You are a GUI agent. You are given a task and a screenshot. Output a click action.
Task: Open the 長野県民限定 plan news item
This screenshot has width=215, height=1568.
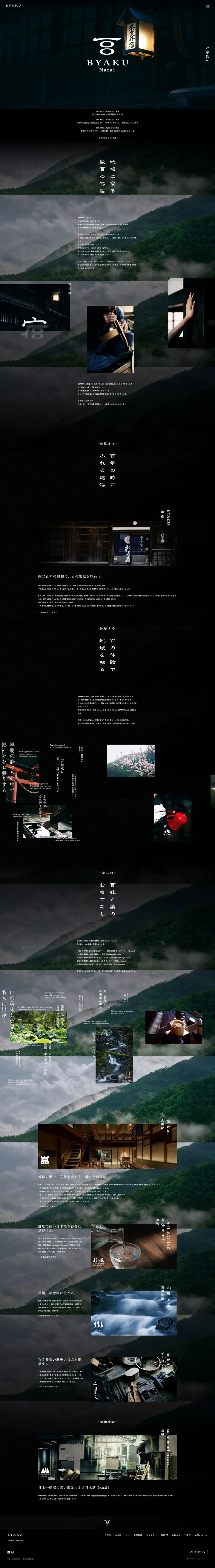point(107,122)
